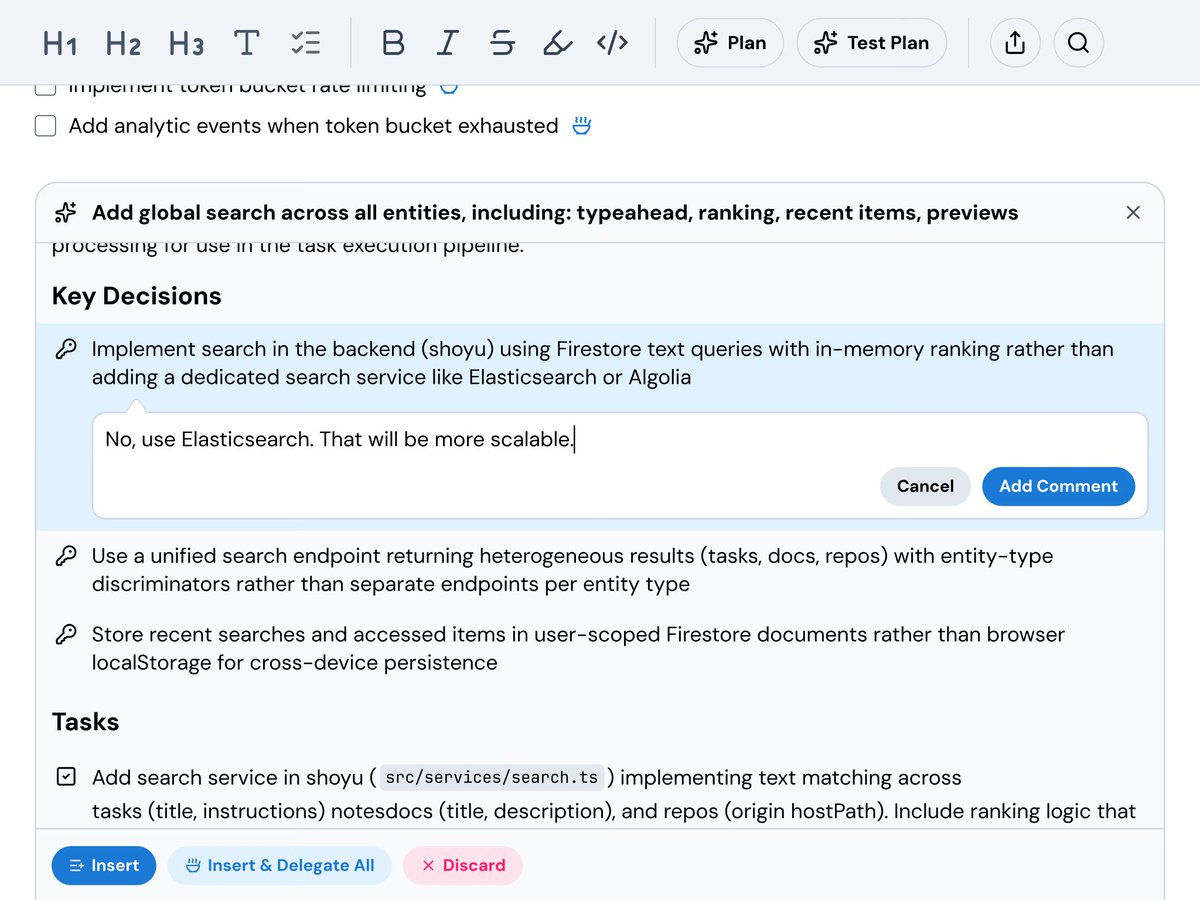Select the 'Store recent searches' decision text
Screen dimensions: 1200x900
[578, 648]
